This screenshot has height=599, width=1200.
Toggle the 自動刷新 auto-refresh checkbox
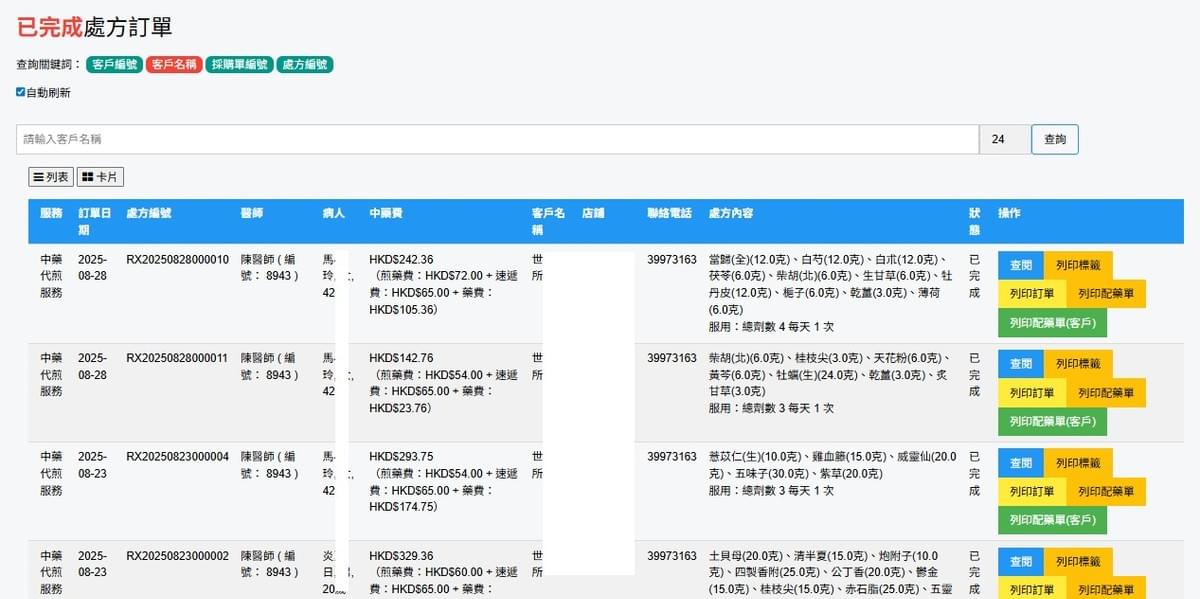point(21,92)
